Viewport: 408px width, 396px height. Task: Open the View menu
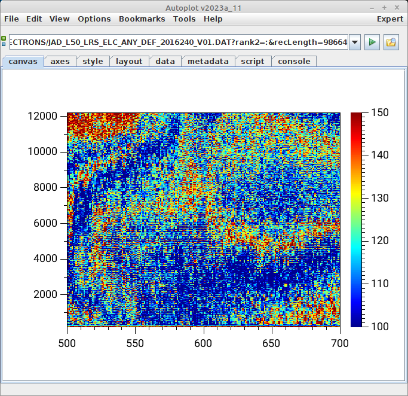coord(60,19)
